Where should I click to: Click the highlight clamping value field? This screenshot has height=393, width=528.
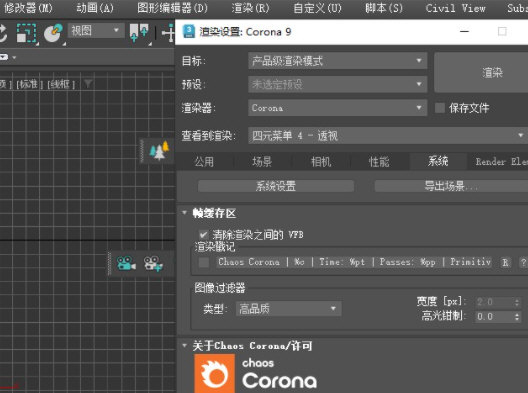(x=494, y=317)
